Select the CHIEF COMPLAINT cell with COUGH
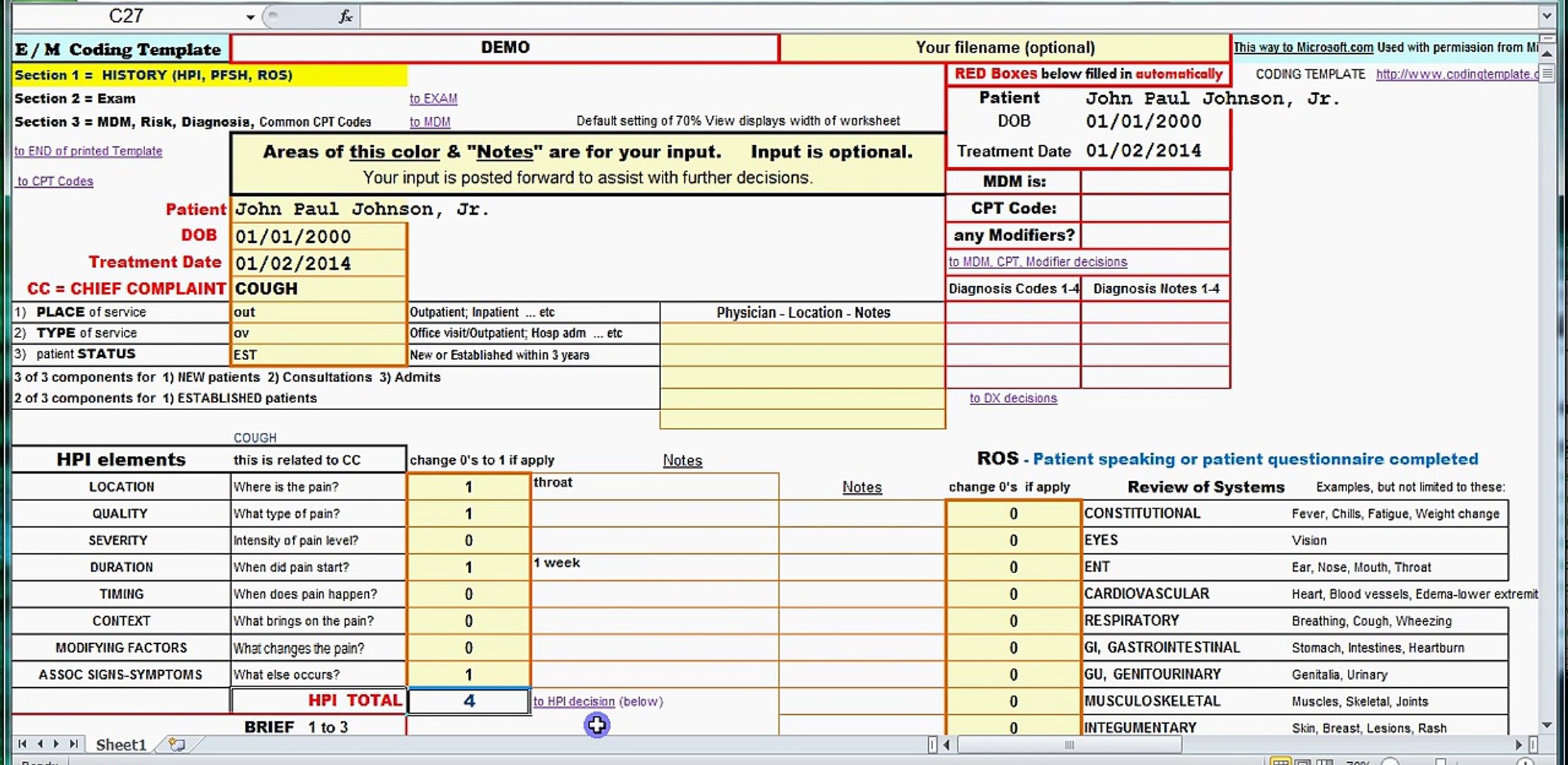The image size is (1568, 765). tap(319, 289)
